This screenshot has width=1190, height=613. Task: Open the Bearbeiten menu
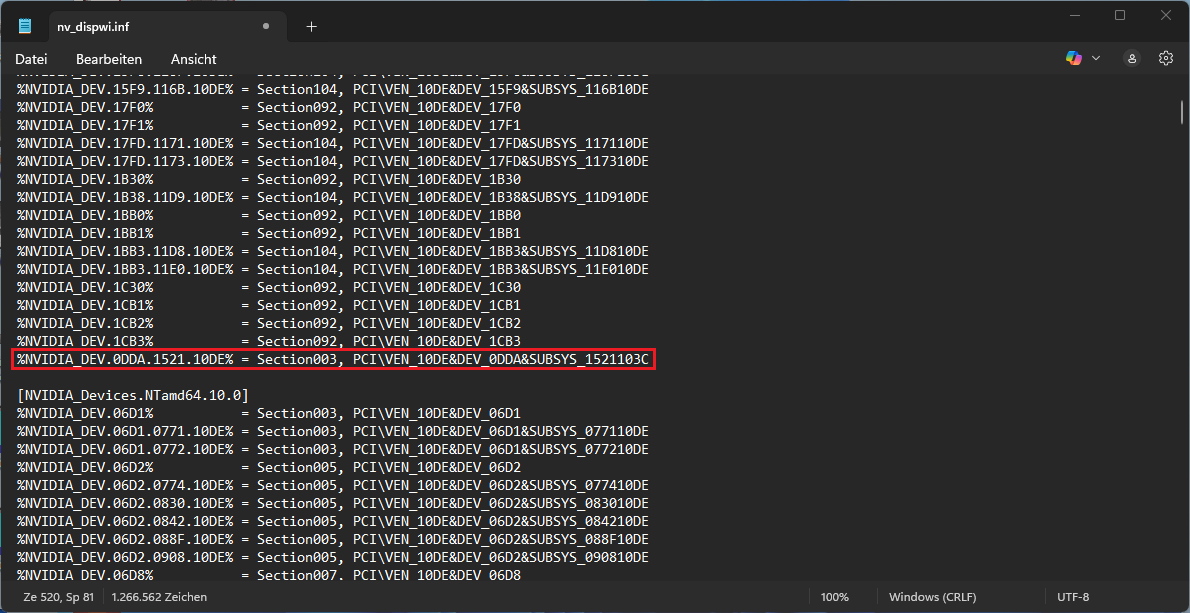108,59
